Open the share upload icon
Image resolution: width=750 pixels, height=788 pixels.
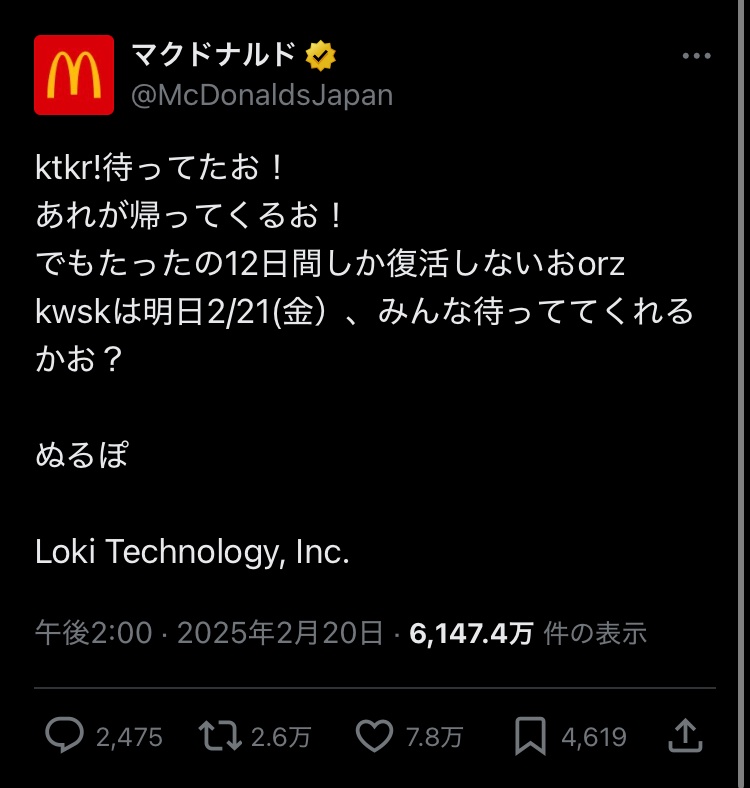685,736
